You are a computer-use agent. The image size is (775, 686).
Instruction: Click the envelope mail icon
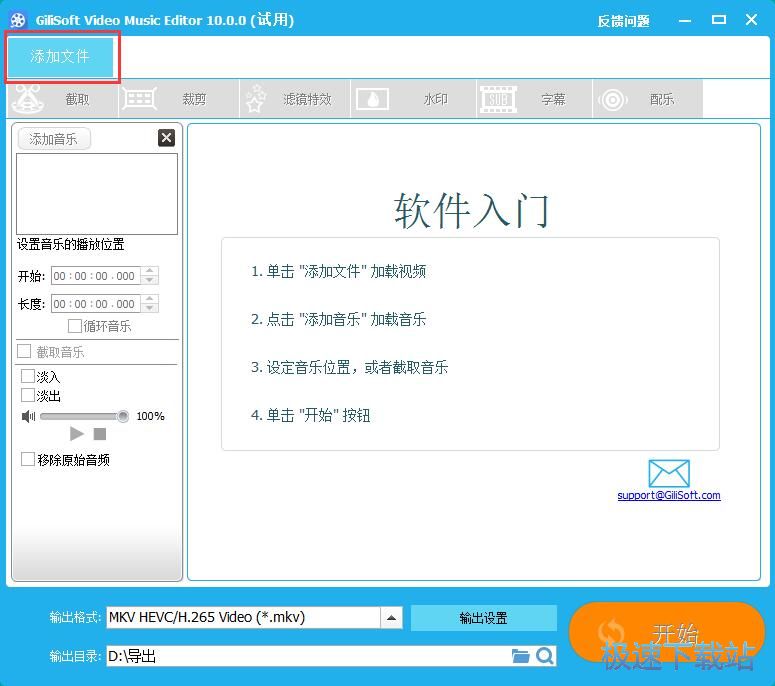click(x=669, y=473)
